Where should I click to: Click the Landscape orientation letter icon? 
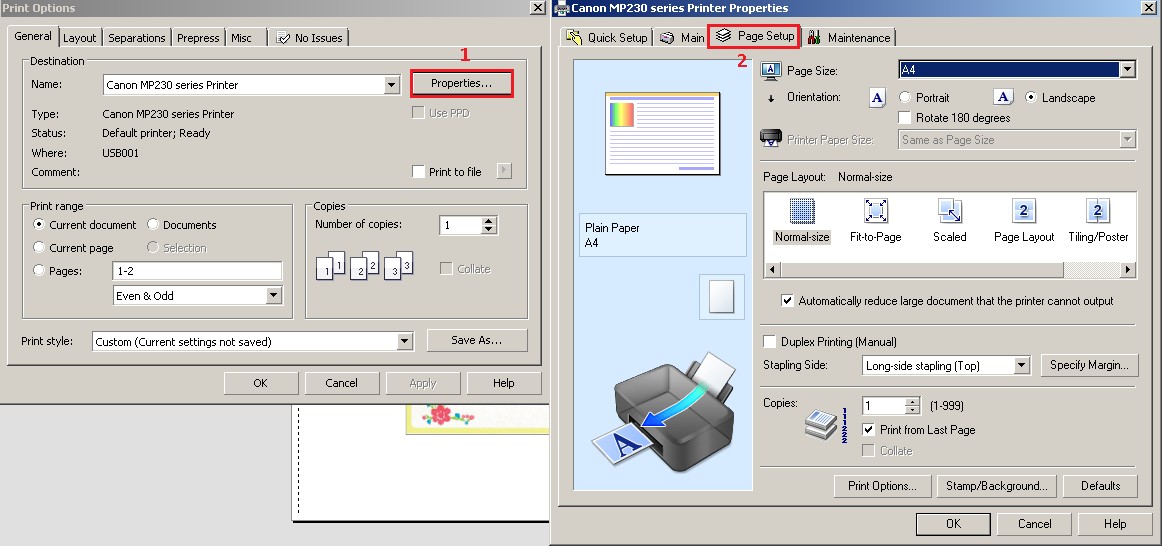tap(1003, 97)
